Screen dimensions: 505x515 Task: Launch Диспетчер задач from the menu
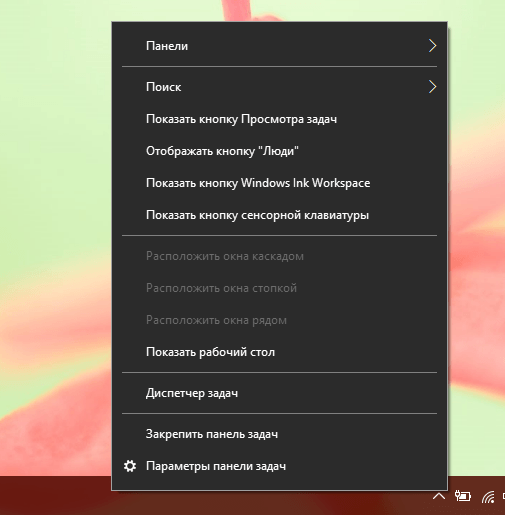click(279, 393)
